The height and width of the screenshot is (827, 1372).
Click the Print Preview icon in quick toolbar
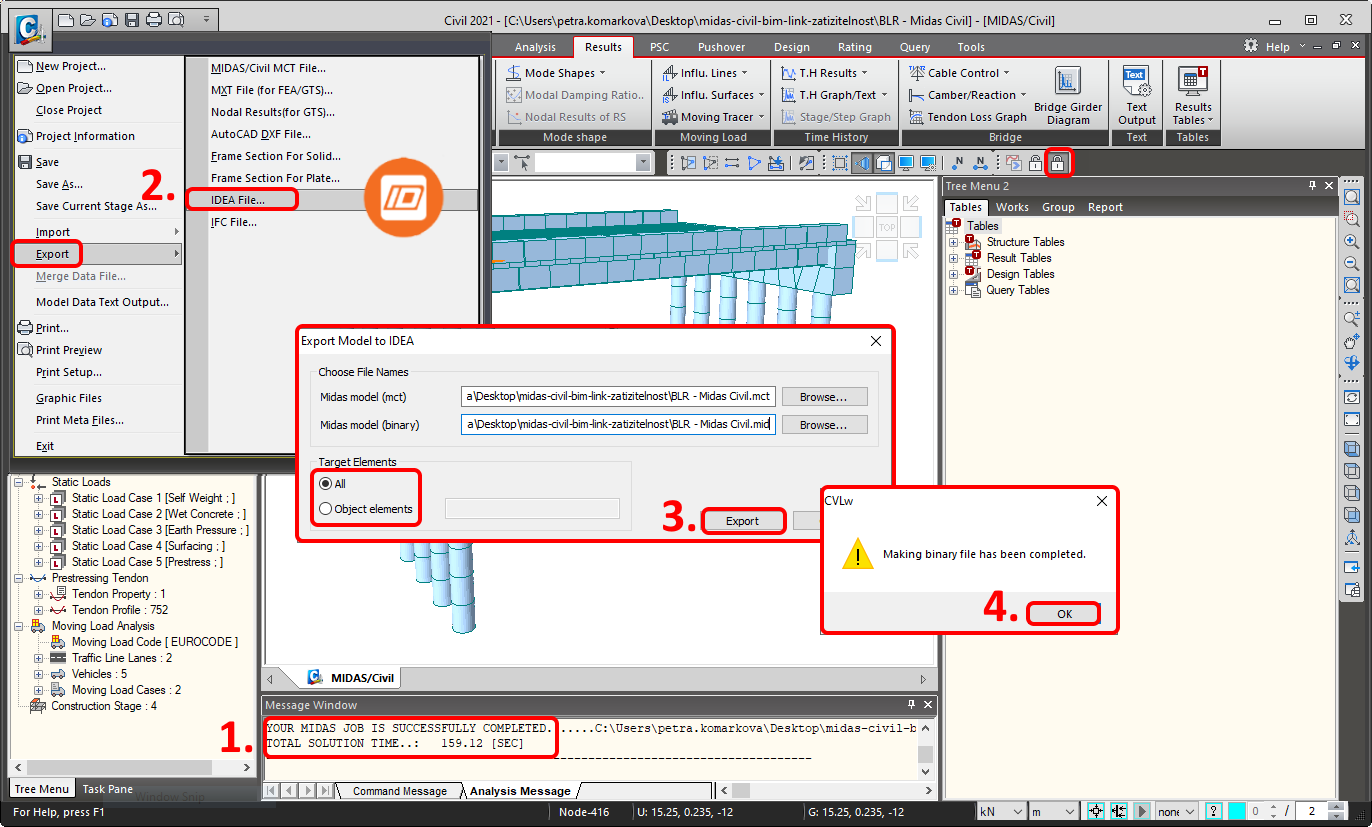176,19
